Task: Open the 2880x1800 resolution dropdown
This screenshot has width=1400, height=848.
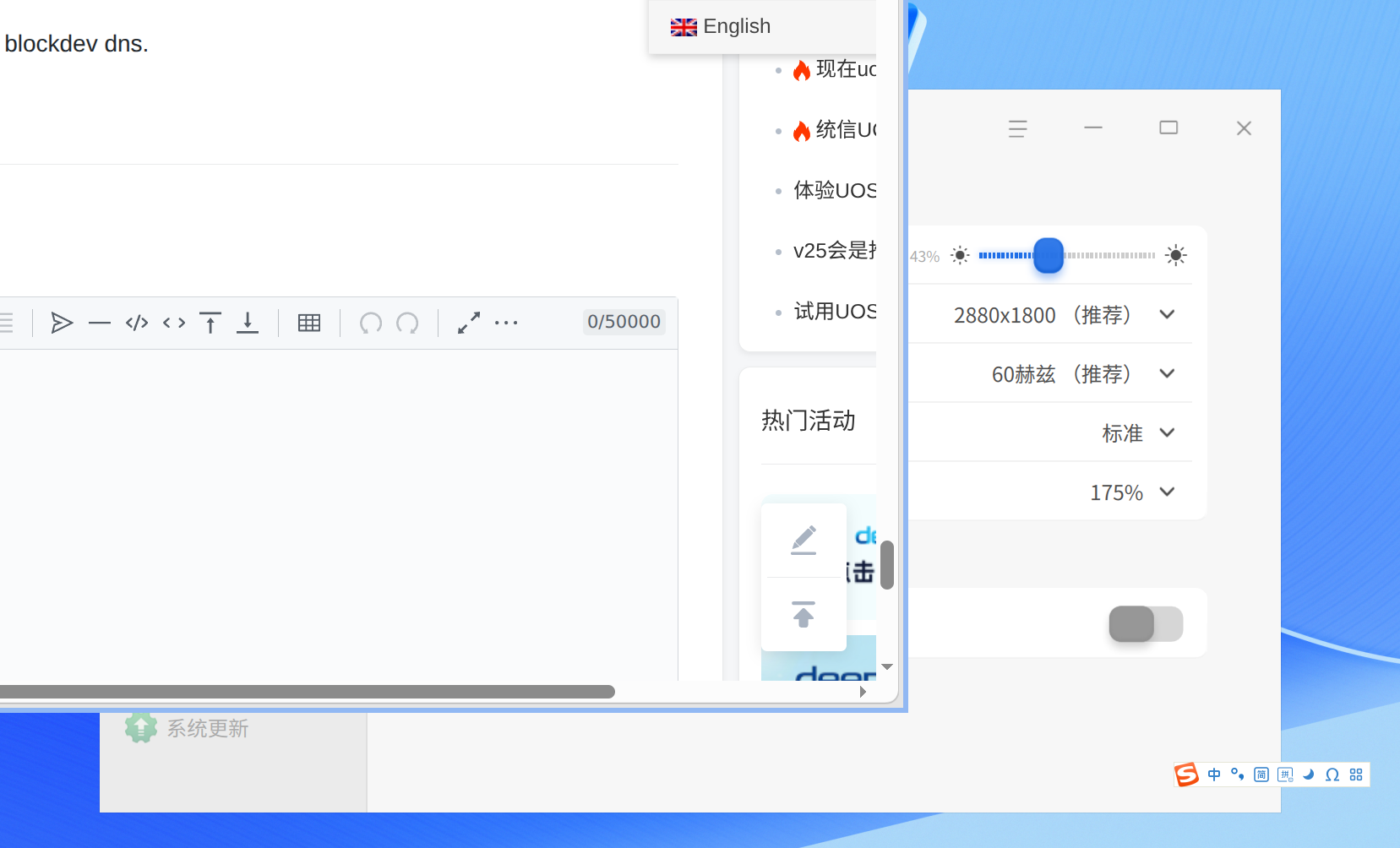Action: click(x=1064, y=315)
